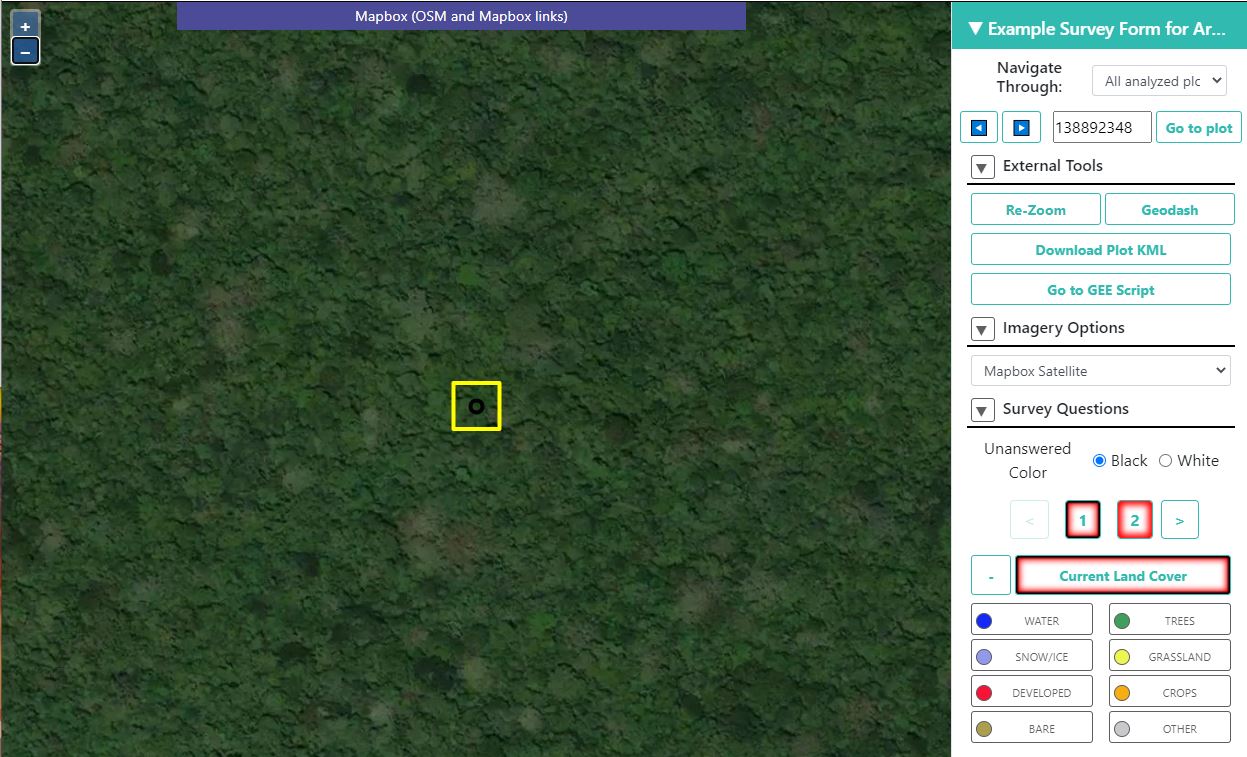The image size is (1247, 757).
Task: Zoom in on the map
Action: point(25,26)
